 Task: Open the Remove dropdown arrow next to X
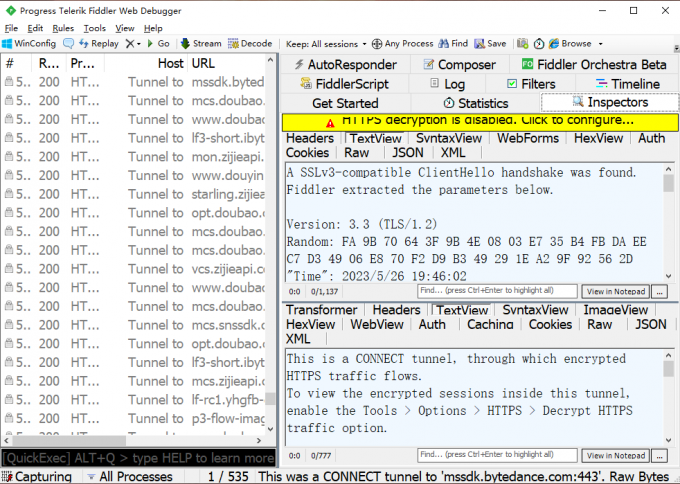[139, 44]
